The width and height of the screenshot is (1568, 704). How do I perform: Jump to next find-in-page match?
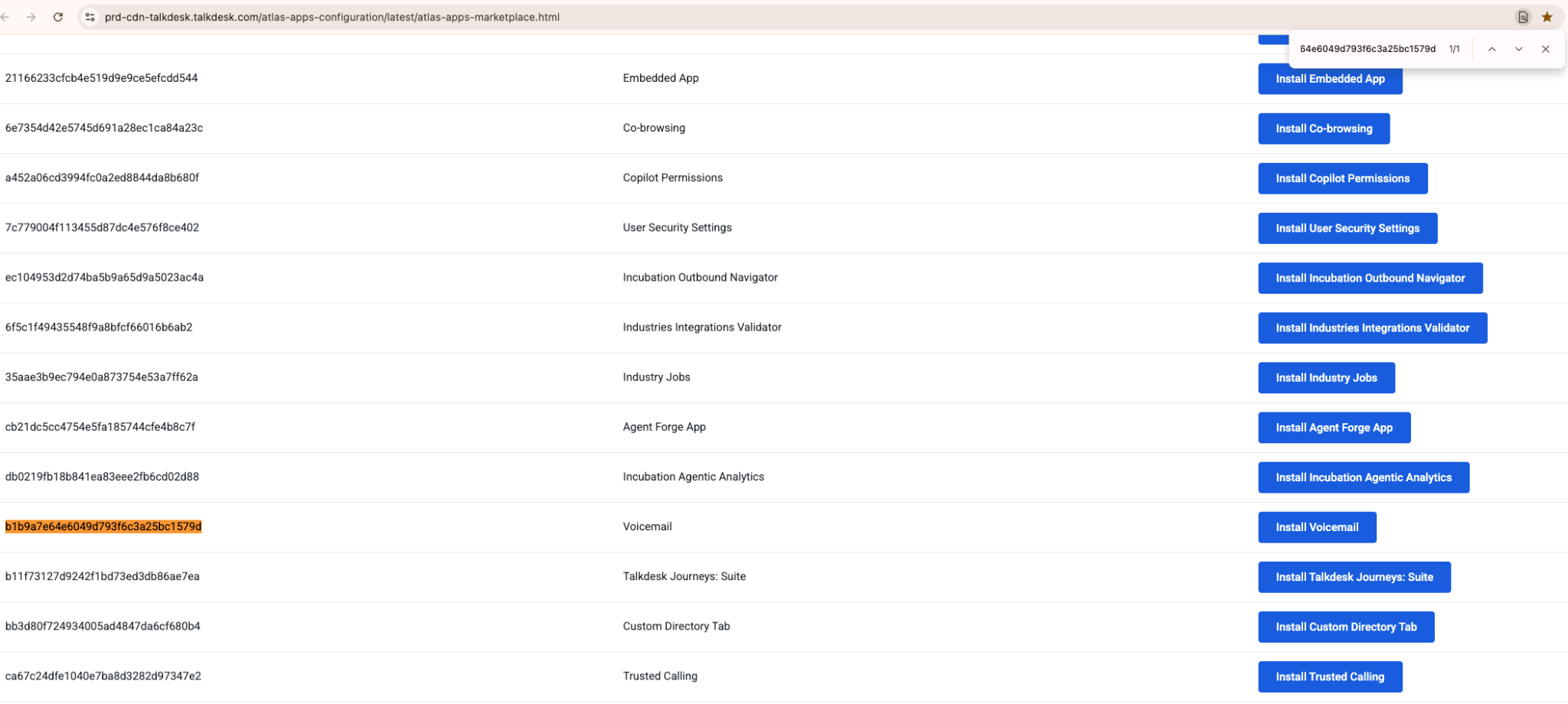coord(1518,49)
